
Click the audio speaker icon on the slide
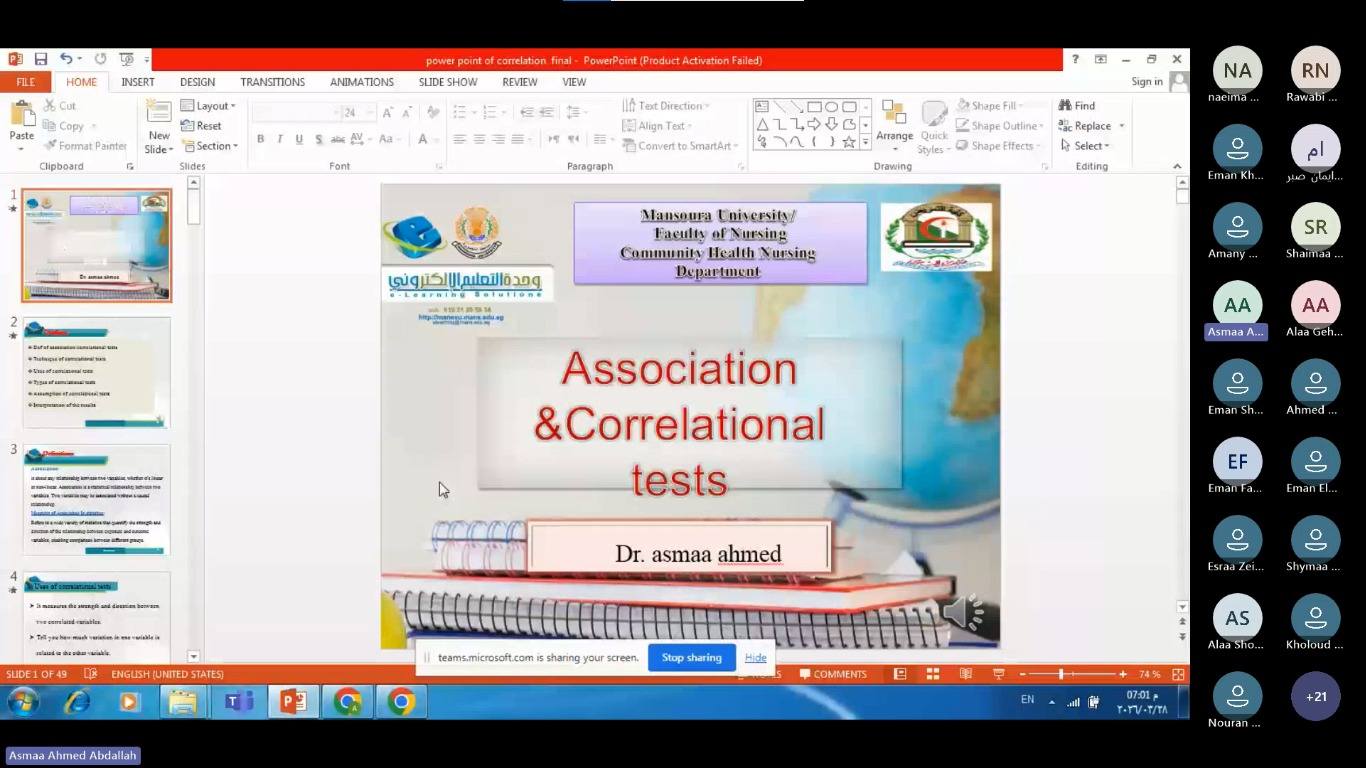click(x=963, y=613)
